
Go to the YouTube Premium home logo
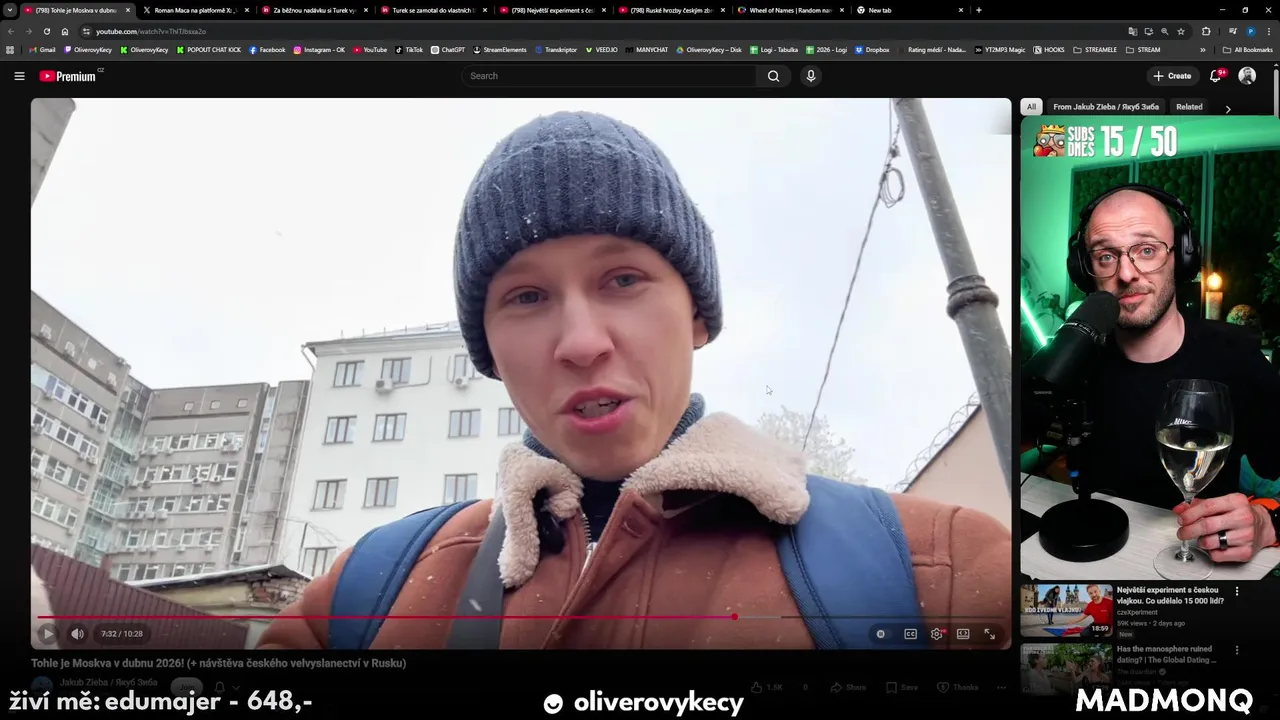coord(70,76)
